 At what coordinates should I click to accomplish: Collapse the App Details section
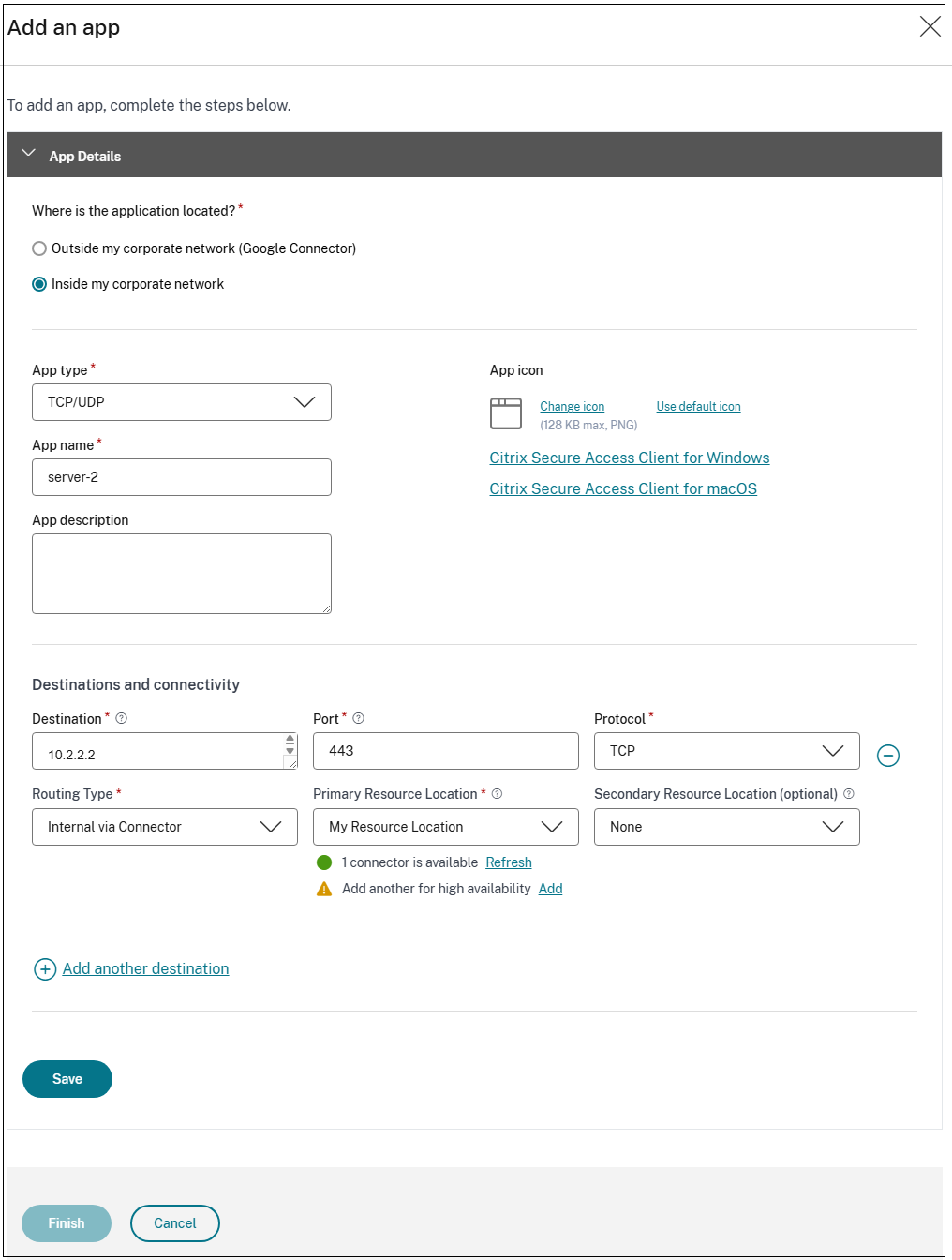(x=28, y=154)
